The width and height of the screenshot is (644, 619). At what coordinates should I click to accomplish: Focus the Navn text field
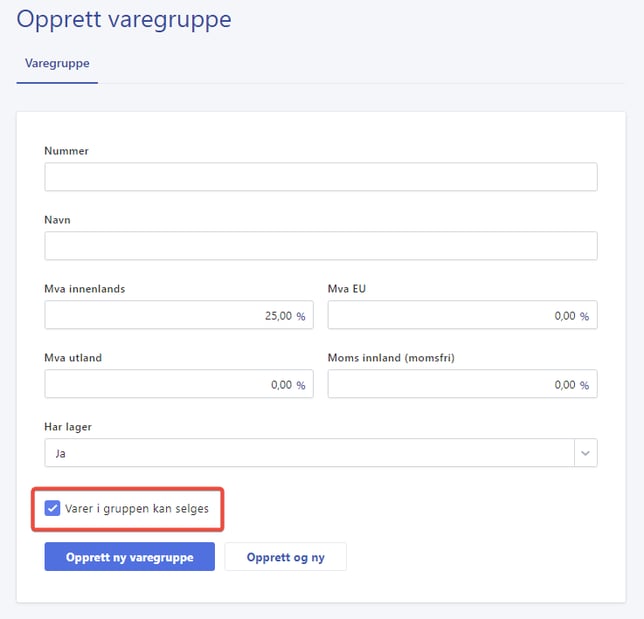coord(320,246)
